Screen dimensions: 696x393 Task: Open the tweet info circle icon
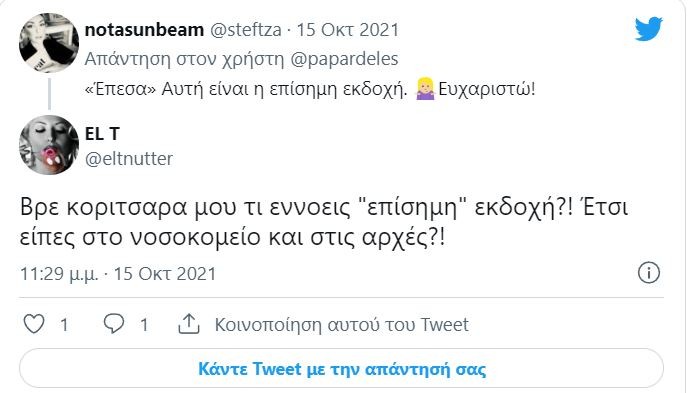click(x=649, y=273)
